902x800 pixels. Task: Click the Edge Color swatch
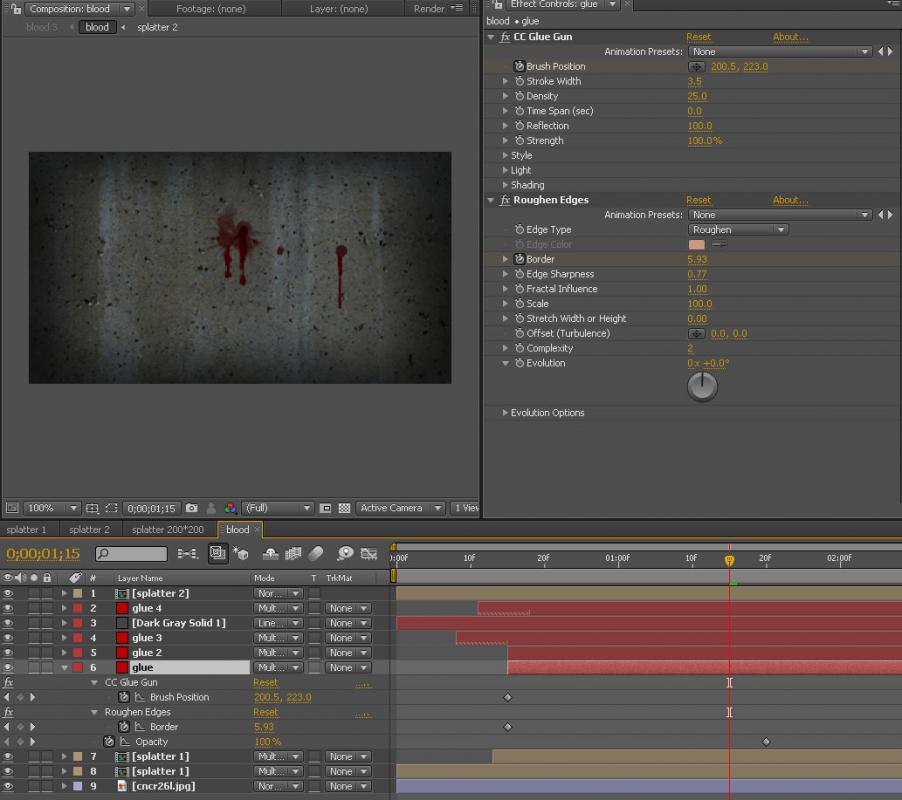(697, 245)
